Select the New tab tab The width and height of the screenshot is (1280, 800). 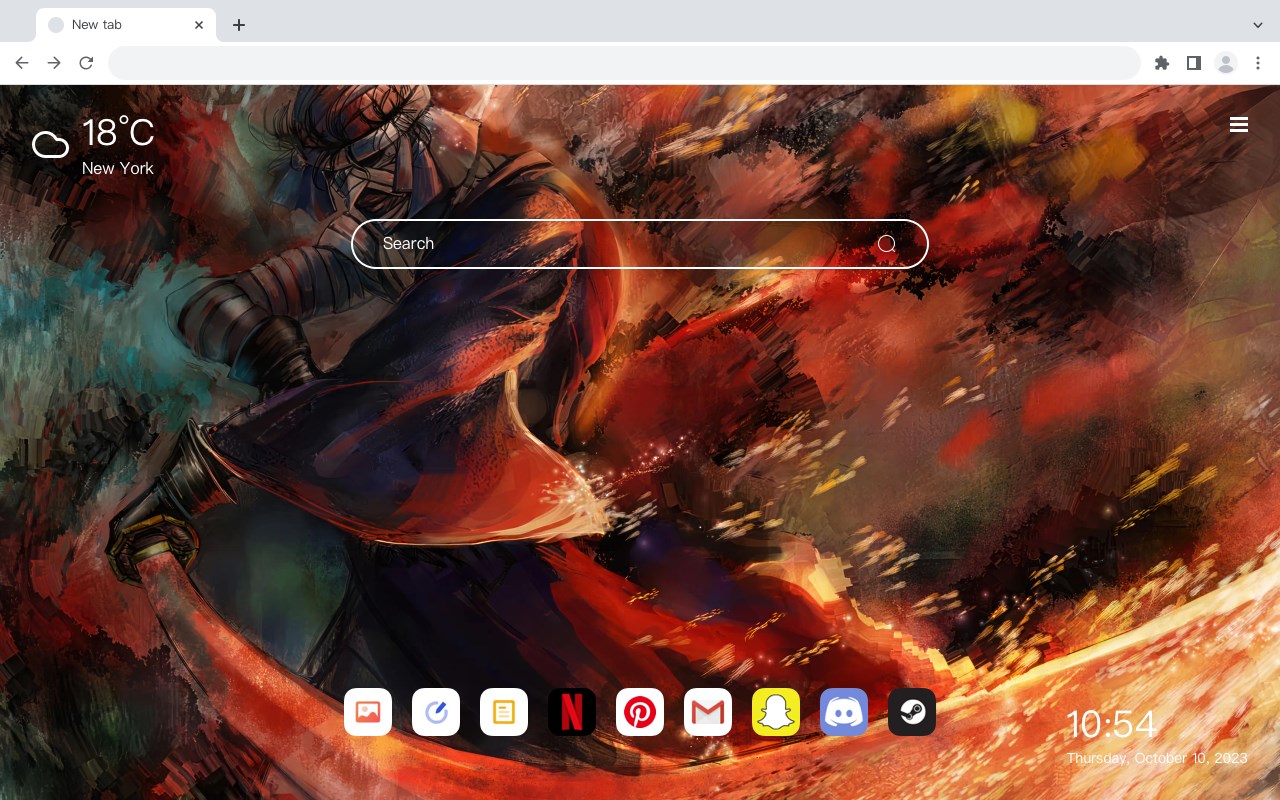[x=126, y=25]
